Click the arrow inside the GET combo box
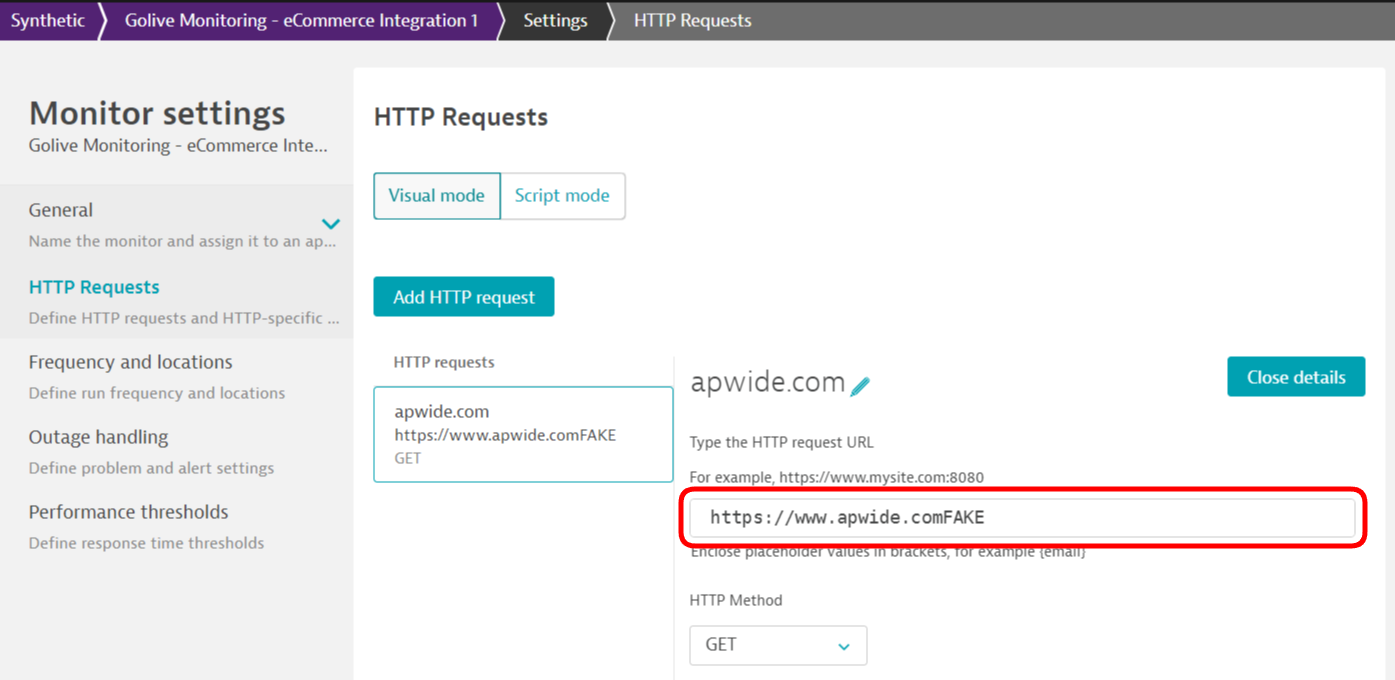 [844, 647]
